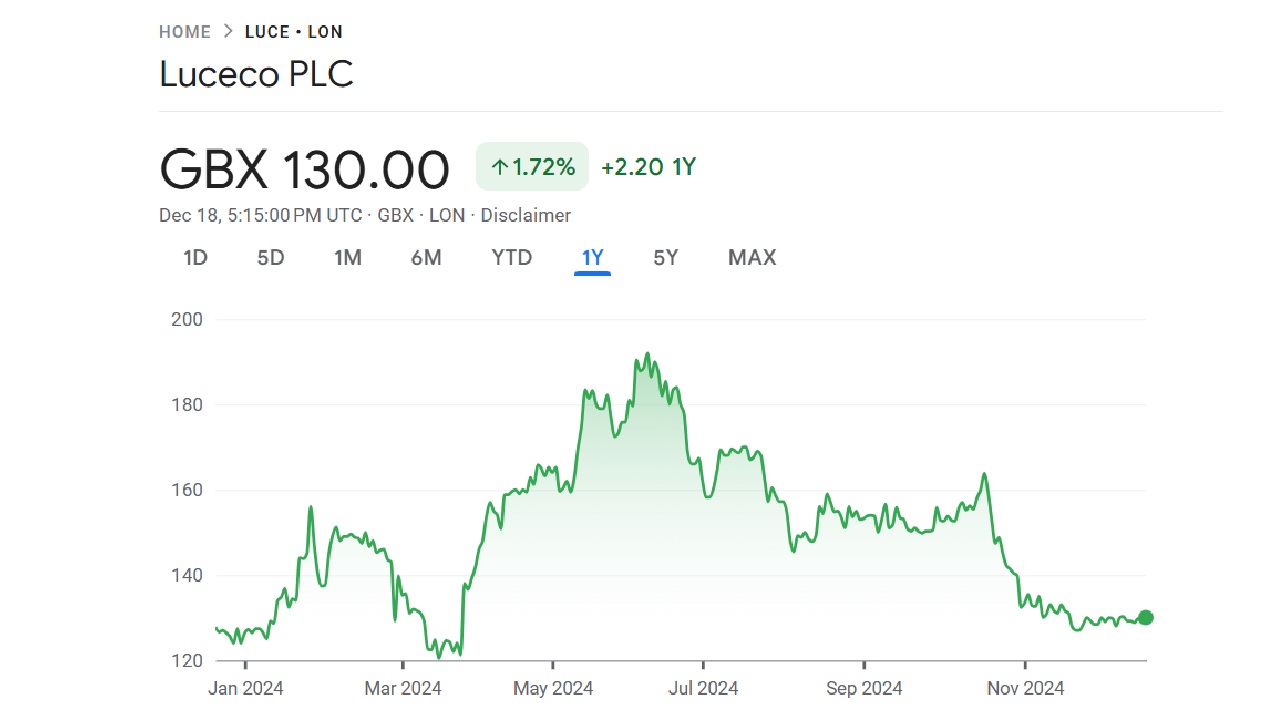This screenshot has height=720, width=1280.
Task: Click the 1.72% change badge
Action: tap(532, 167)
